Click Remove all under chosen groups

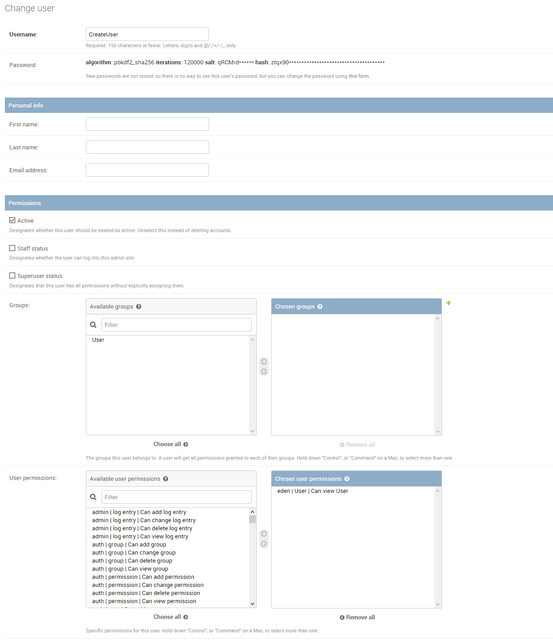(357, 444)
